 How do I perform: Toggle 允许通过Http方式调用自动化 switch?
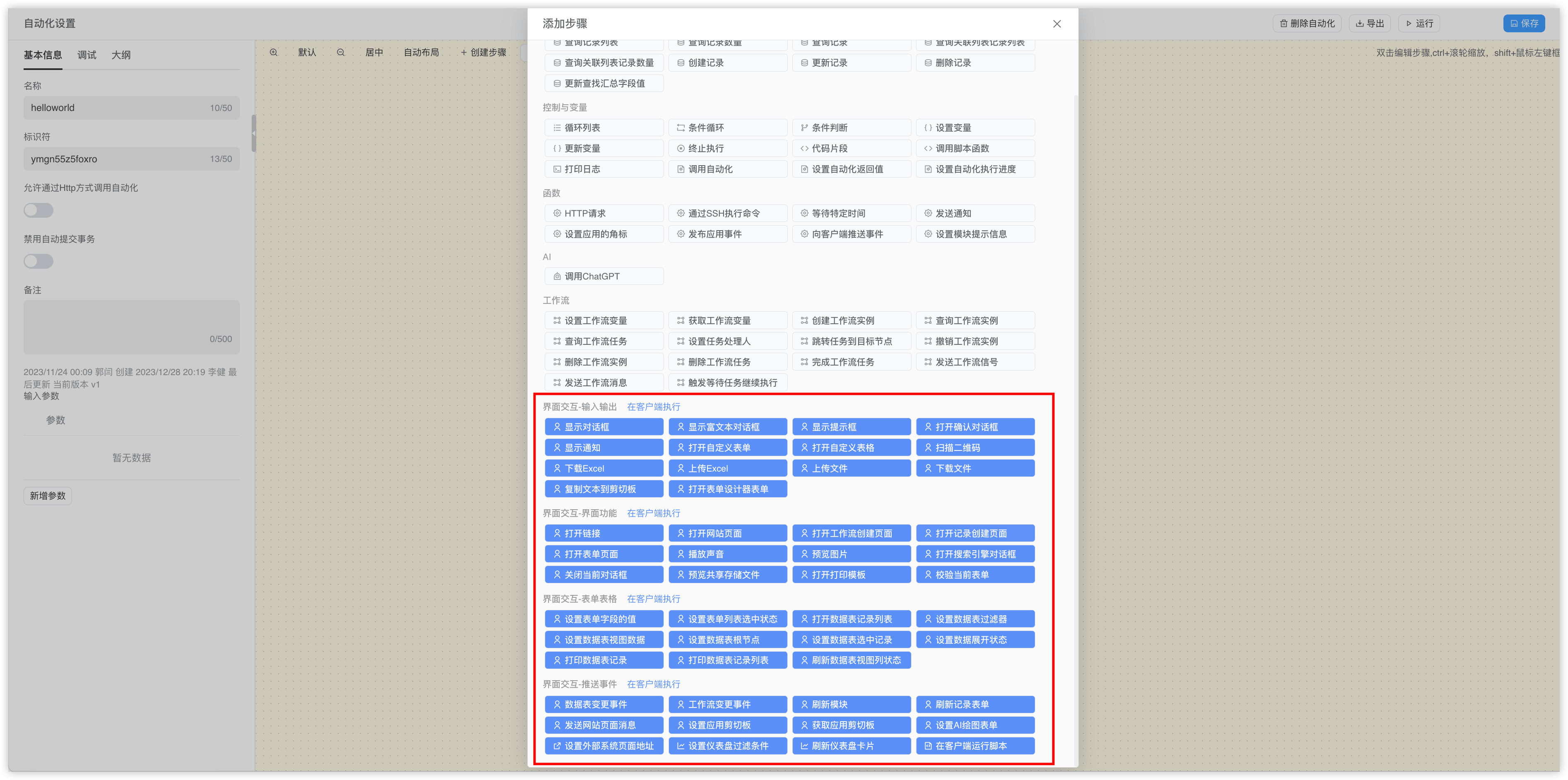(38, 211)
